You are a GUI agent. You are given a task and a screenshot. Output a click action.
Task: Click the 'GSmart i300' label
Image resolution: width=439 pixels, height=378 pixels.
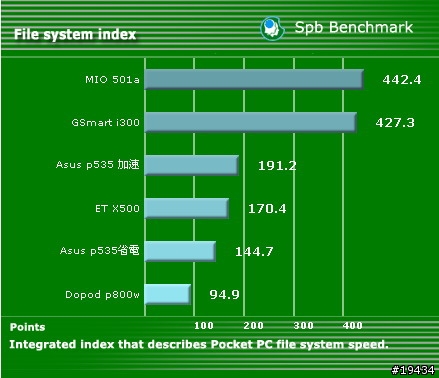(105, 123)
